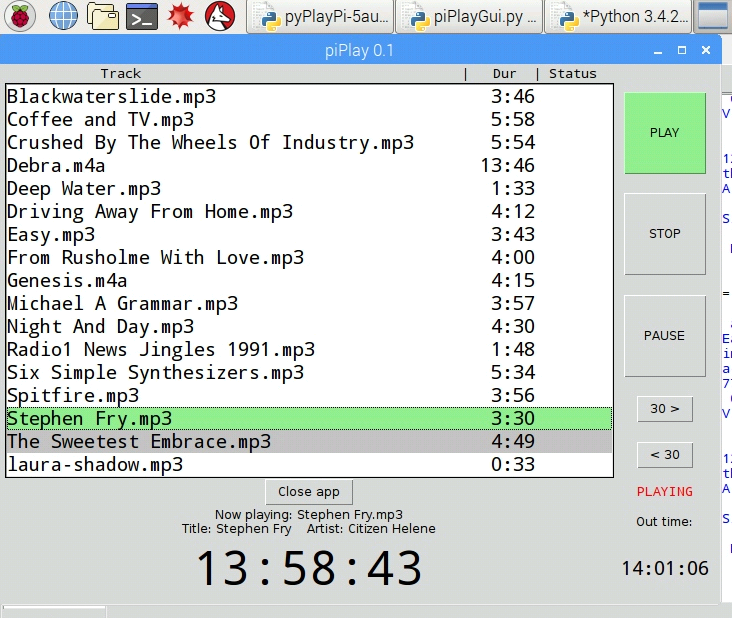The height and width of the screenshot is (618, 732).
Task: Open Mathematica red spiky icon
Action: click(181, 15)
